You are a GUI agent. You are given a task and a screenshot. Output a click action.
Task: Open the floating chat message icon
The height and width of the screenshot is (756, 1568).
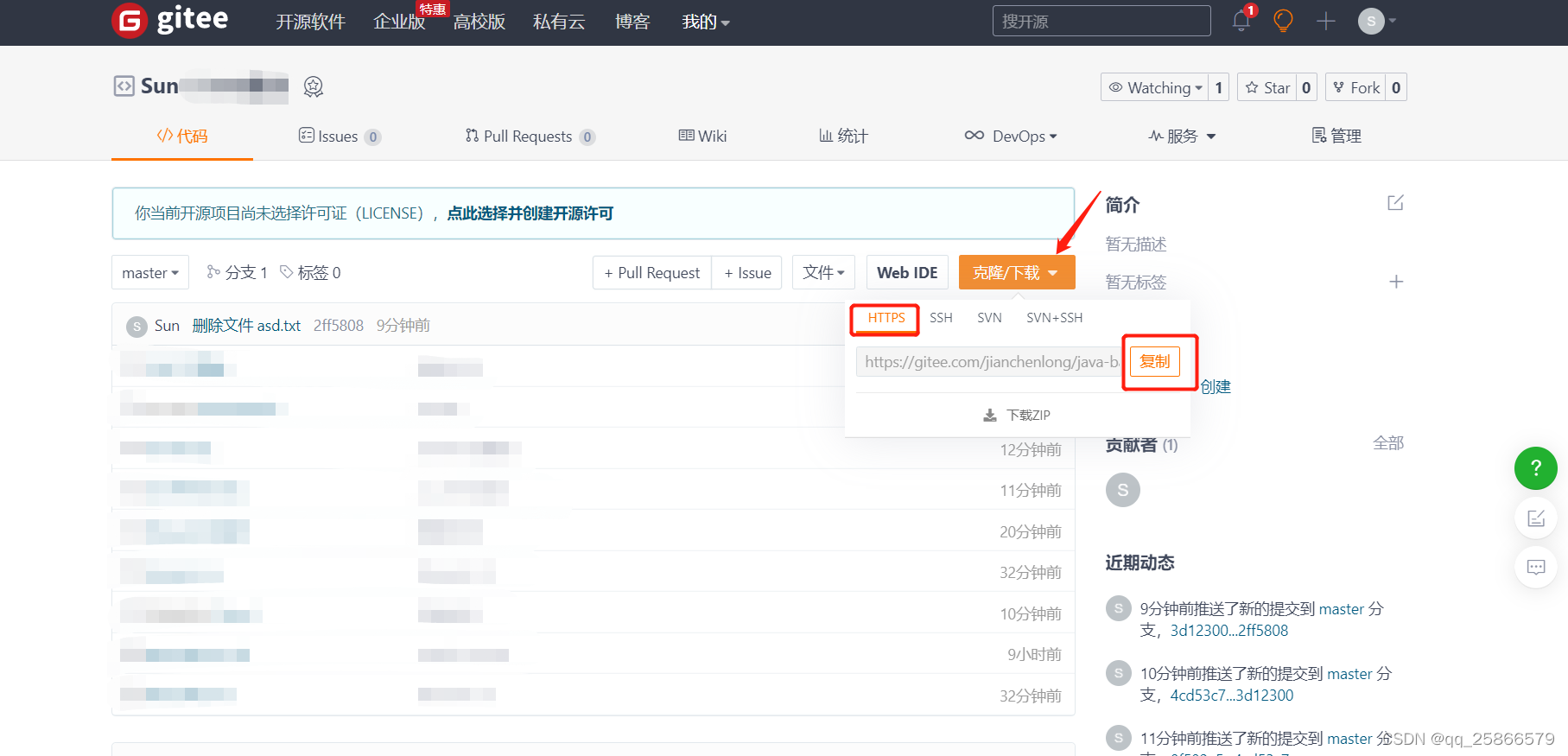pos(1536,567)
